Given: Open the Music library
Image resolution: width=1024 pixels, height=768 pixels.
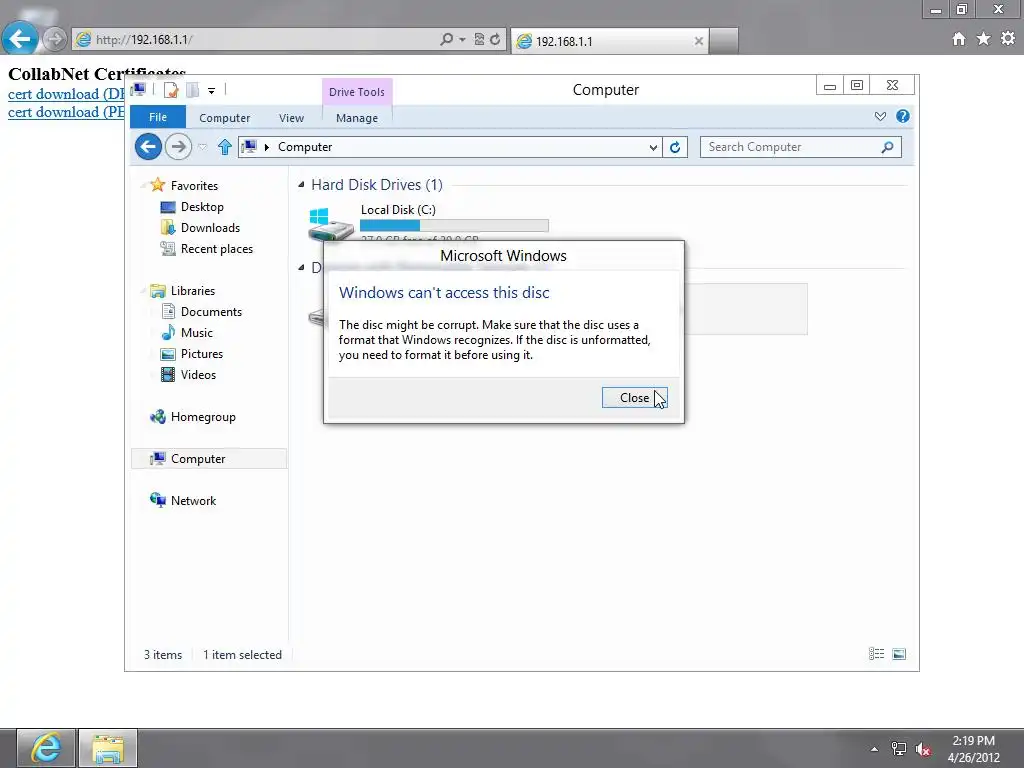Looking at the screenshot, I should (x=197, y=332).
